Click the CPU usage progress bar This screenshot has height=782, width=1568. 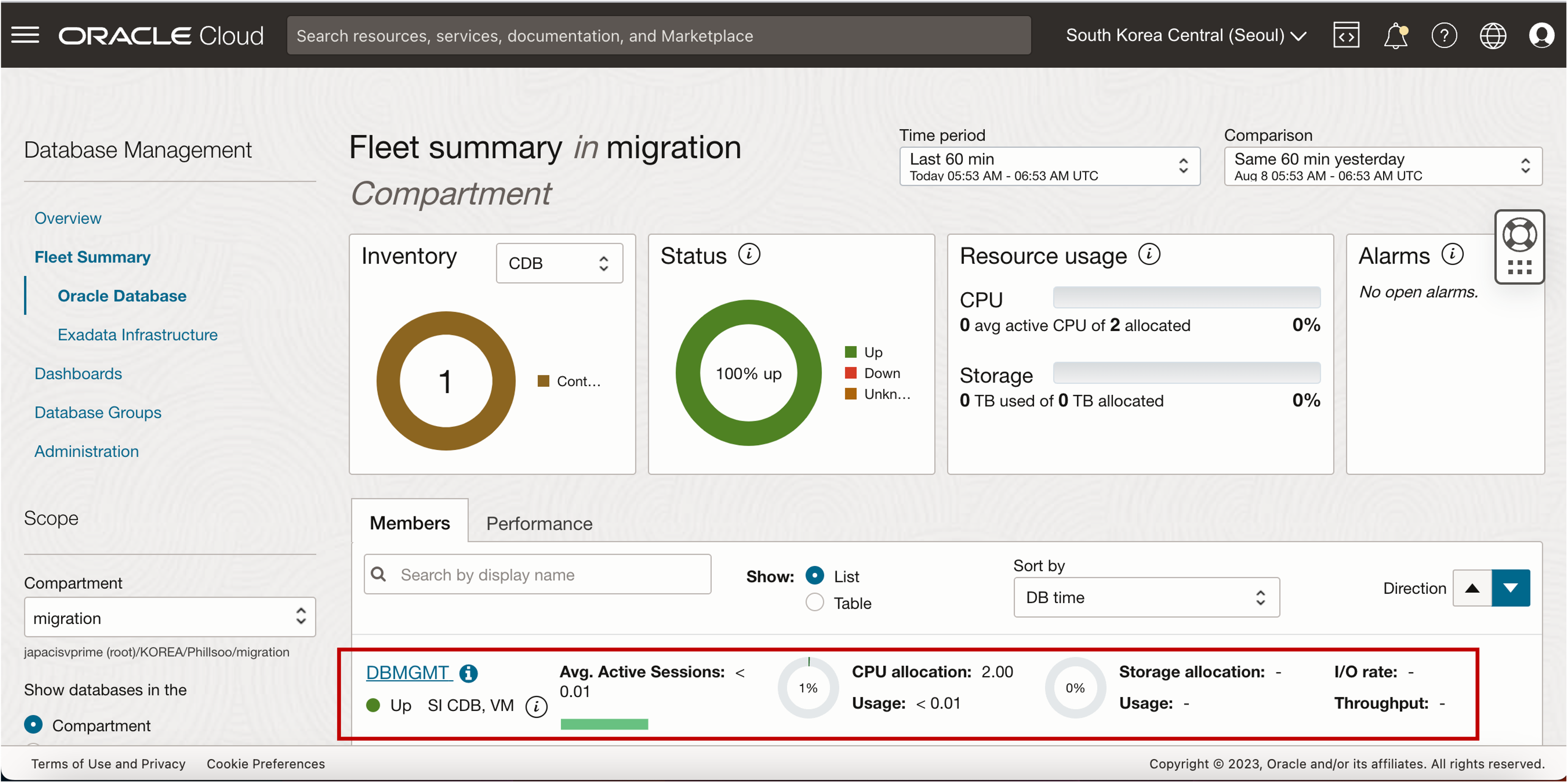coord(1186,298)
